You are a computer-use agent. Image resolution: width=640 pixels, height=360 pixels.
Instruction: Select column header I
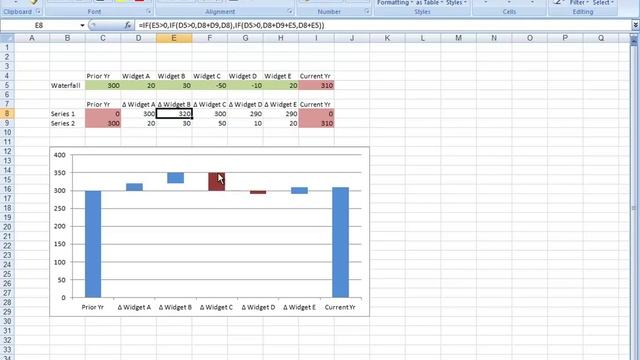316,38
